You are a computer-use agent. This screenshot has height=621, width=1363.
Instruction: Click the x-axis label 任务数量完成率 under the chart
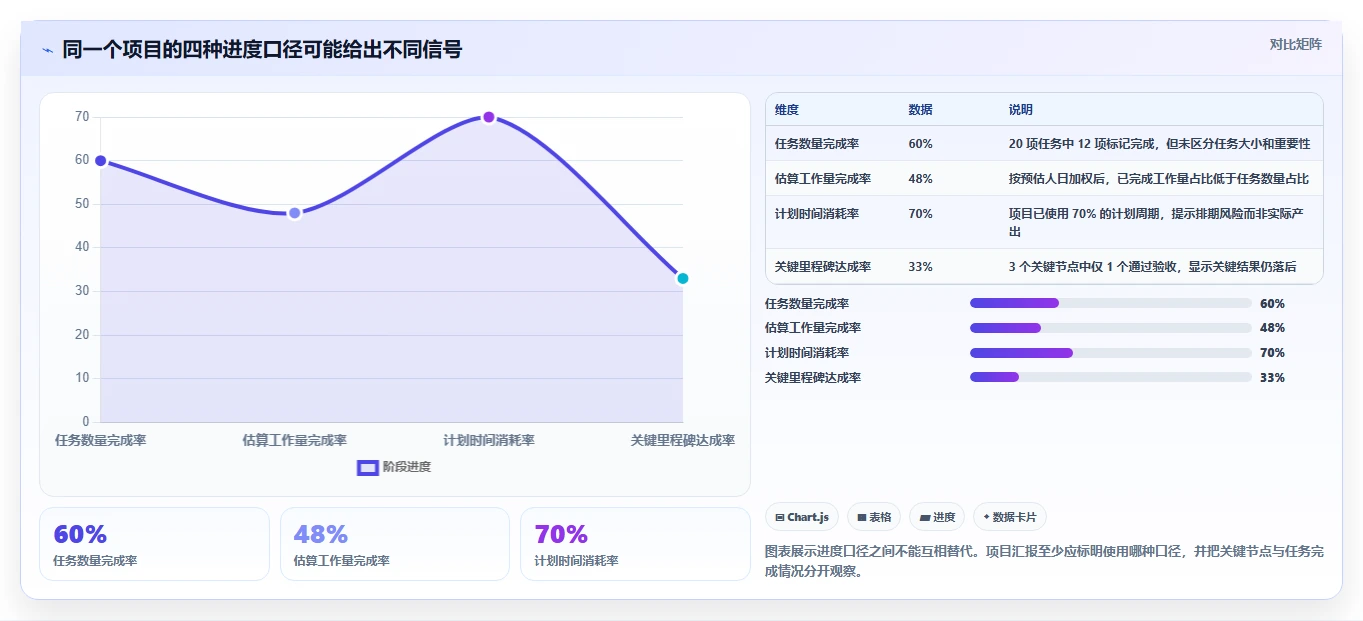pyautogui.click(x=100, y=440)
